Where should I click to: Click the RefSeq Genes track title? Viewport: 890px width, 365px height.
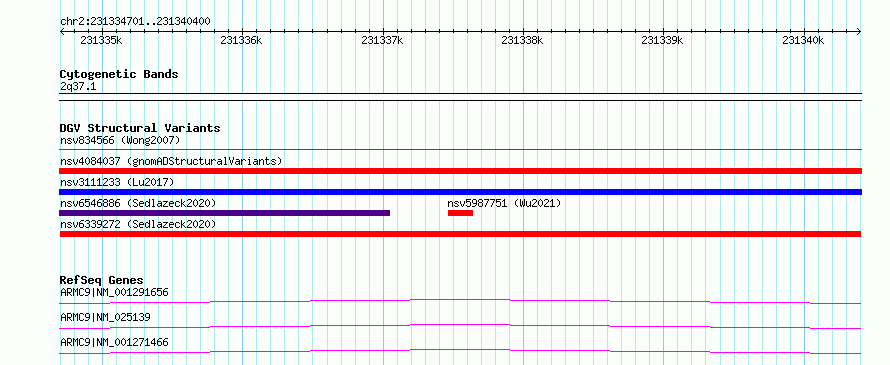pos(102,280)
